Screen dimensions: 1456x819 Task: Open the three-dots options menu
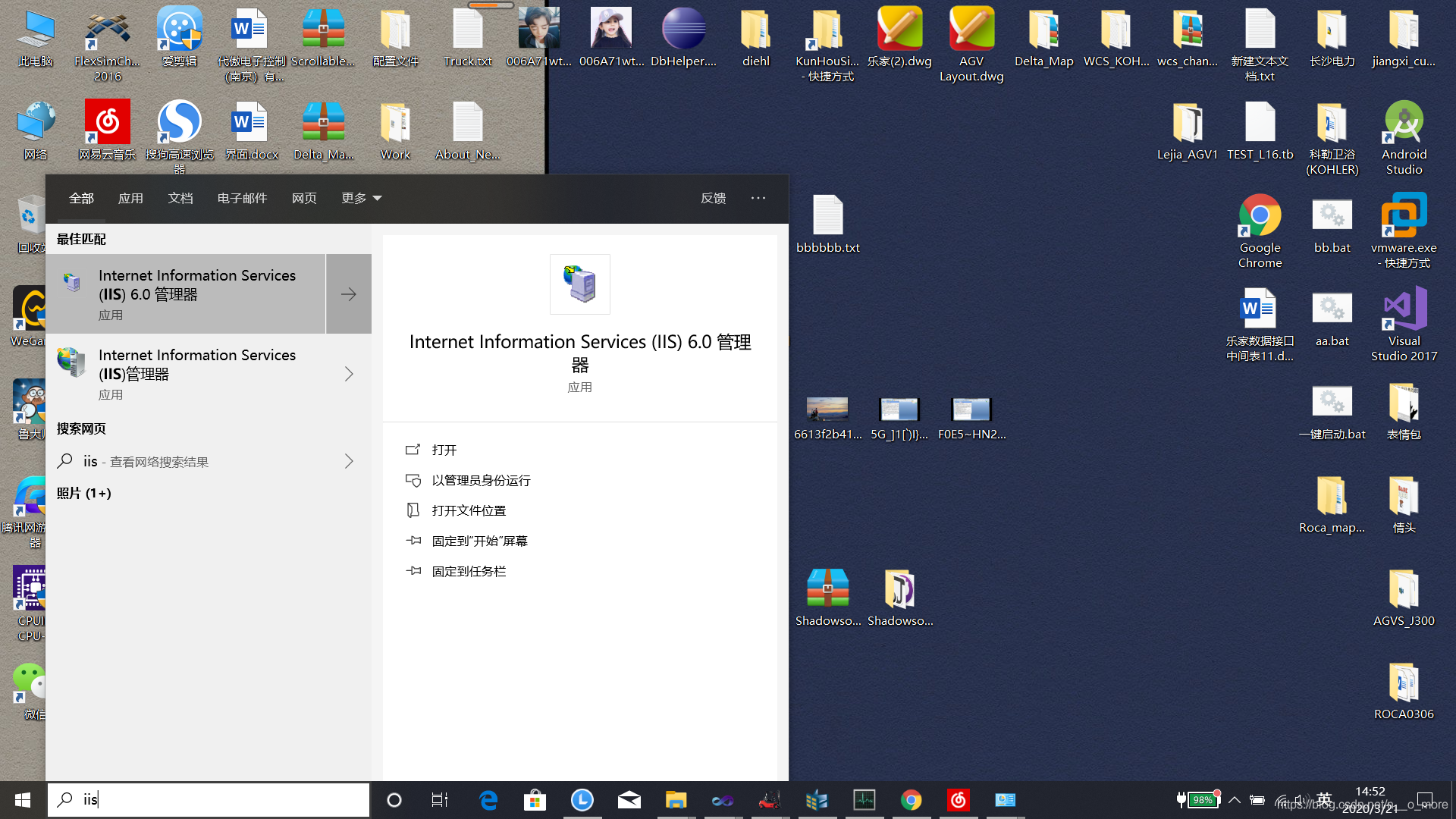[758, 198]
